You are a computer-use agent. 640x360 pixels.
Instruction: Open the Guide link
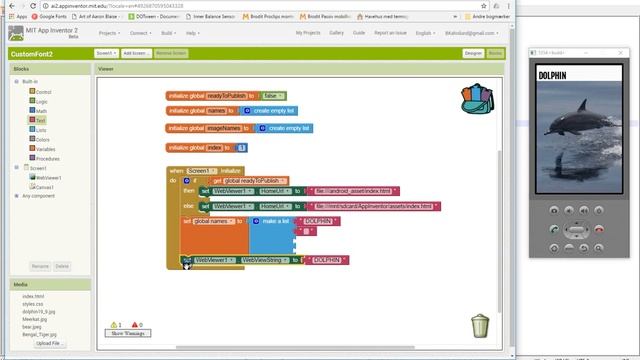[359, 33]
